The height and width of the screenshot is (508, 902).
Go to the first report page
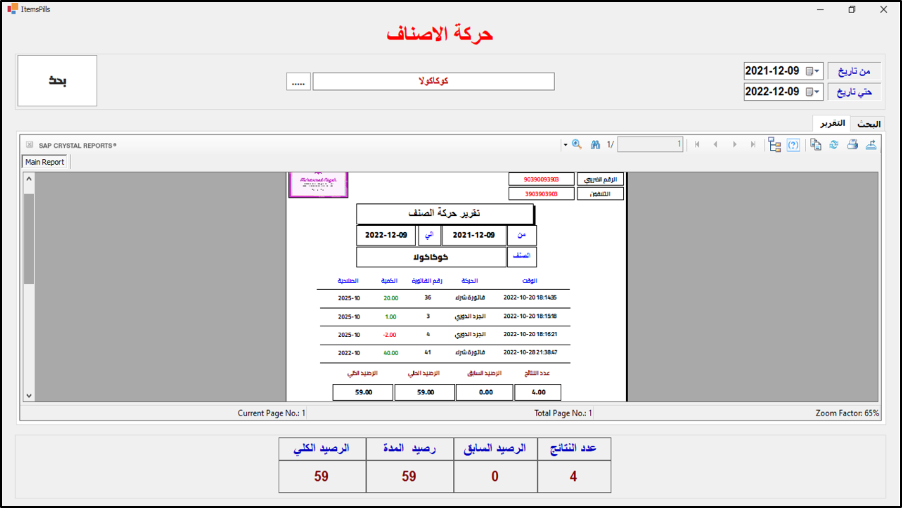tap(697, 145)
